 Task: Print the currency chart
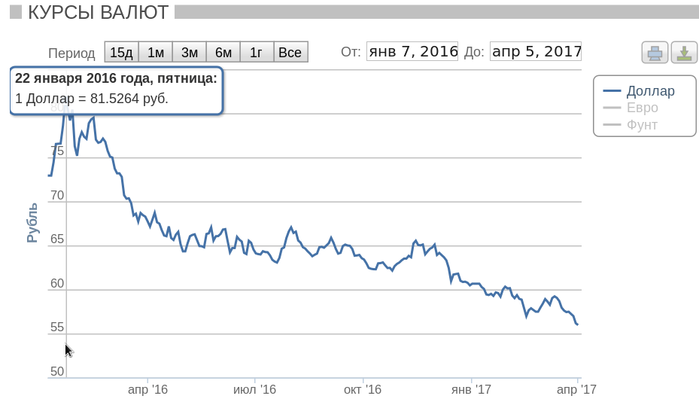pyautogui.click(x=654, y=53)
